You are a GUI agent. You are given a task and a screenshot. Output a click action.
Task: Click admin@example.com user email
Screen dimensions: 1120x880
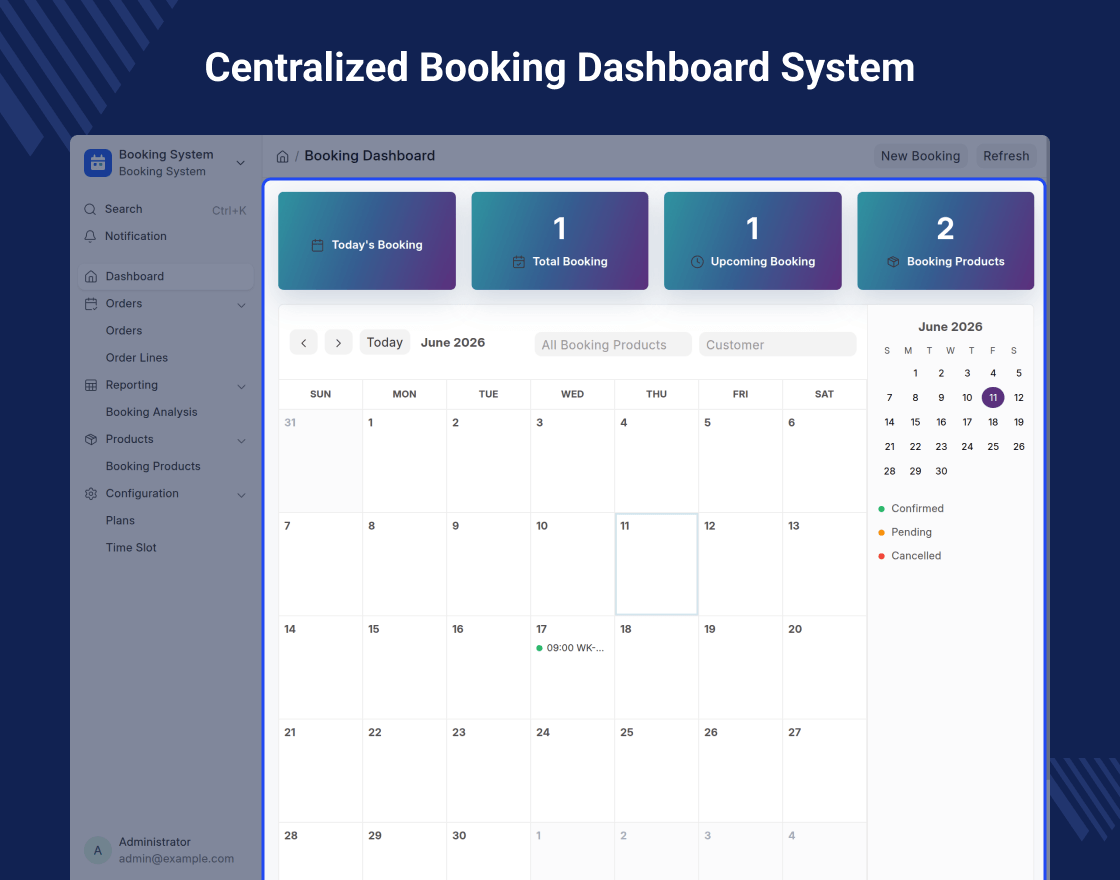[176, 859]
